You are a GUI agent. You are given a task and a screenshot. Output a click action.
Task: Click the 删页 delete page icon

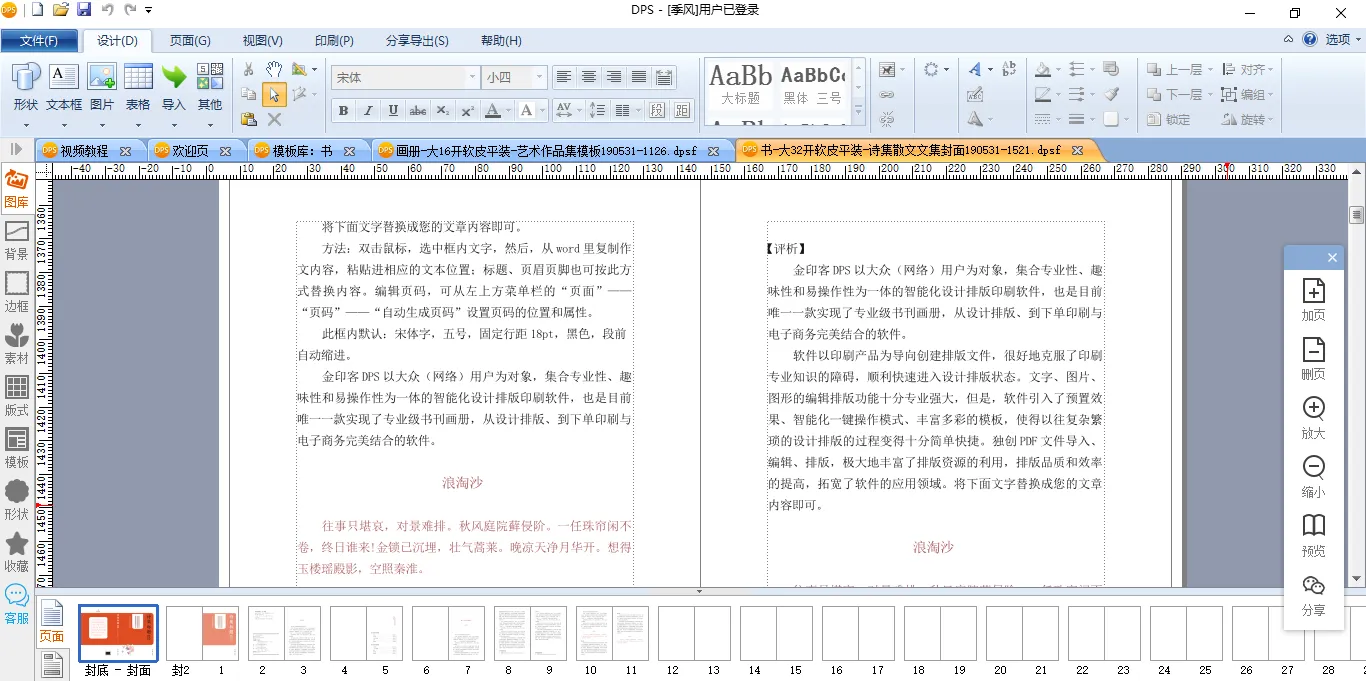coord(1313,358)
